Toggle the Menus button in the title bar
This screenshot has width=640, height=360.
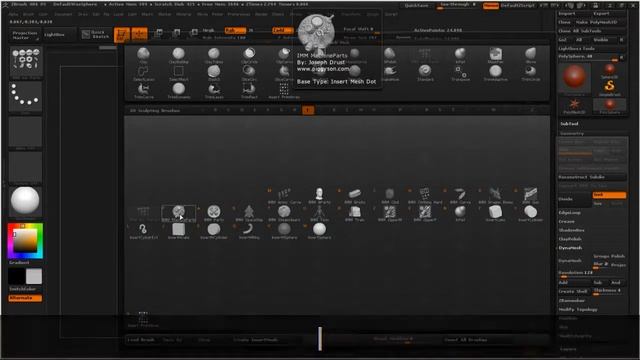(490, 6)
